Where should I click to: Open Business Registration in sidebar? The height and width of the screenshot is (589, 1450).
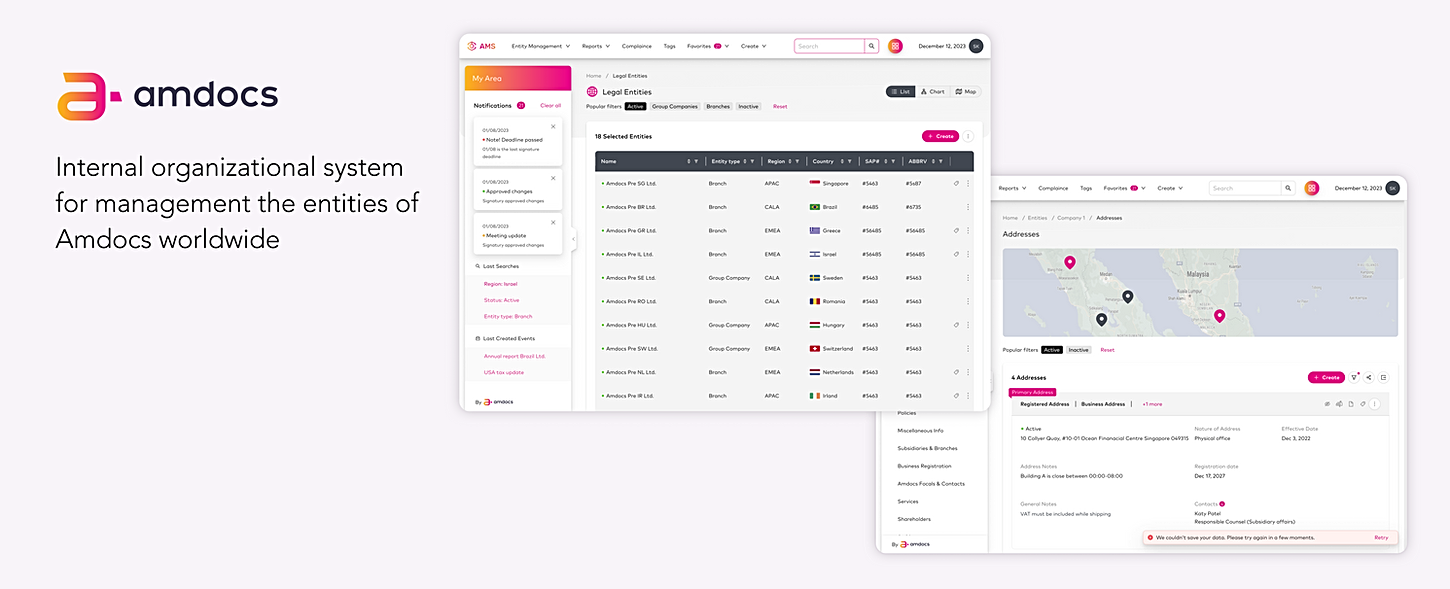[x=924, y=466]
